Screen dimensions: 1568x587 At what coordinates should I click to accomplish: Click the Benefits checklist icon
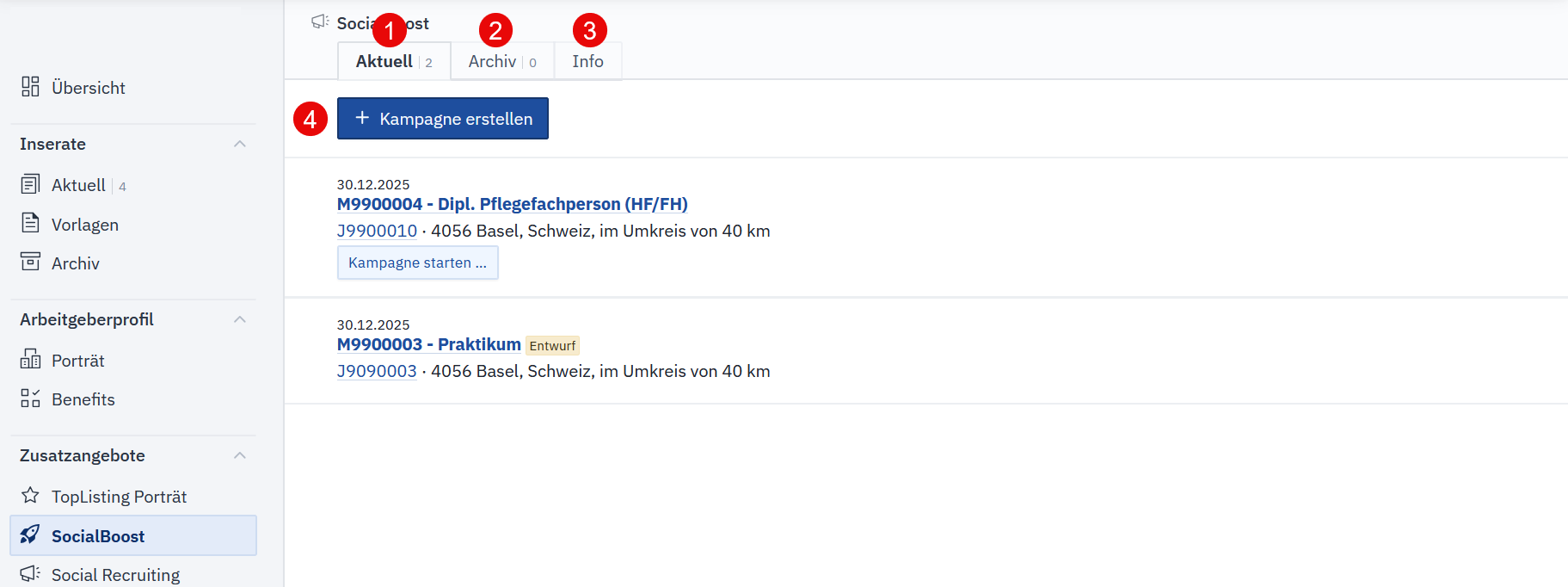30,398
